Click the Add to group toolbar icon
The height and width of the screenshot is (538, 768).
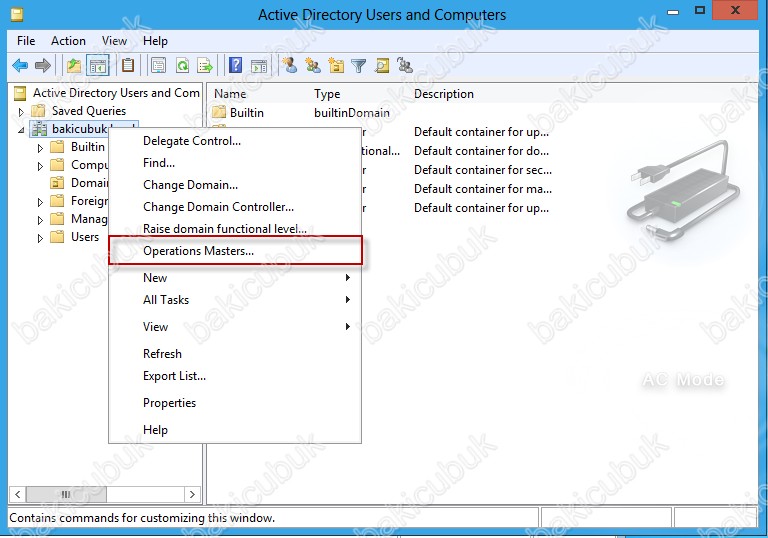coord(405,65)
